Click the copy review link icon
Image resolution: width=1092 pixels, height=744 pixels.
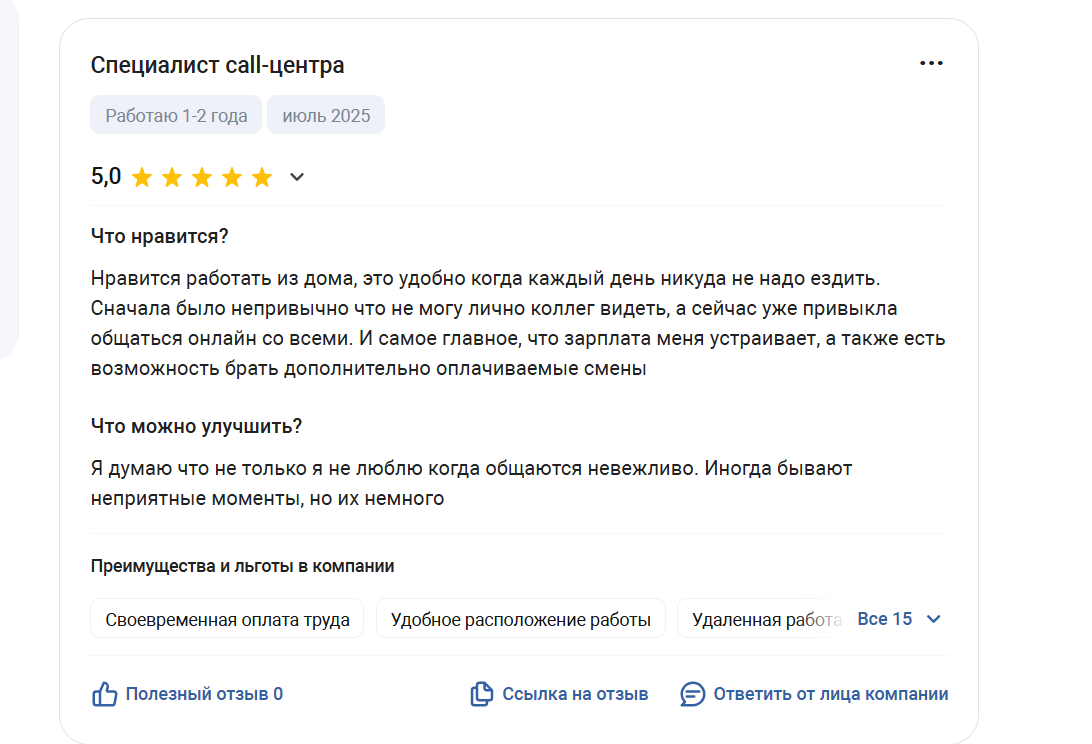click(x=481, y=694)
